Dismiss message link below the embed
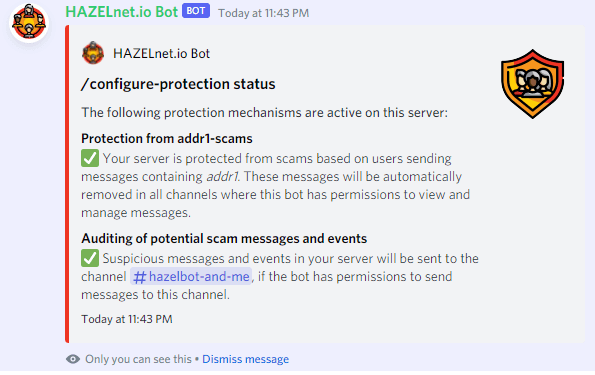The height and width of the screenshot is (375, 595). pos(246,359)
